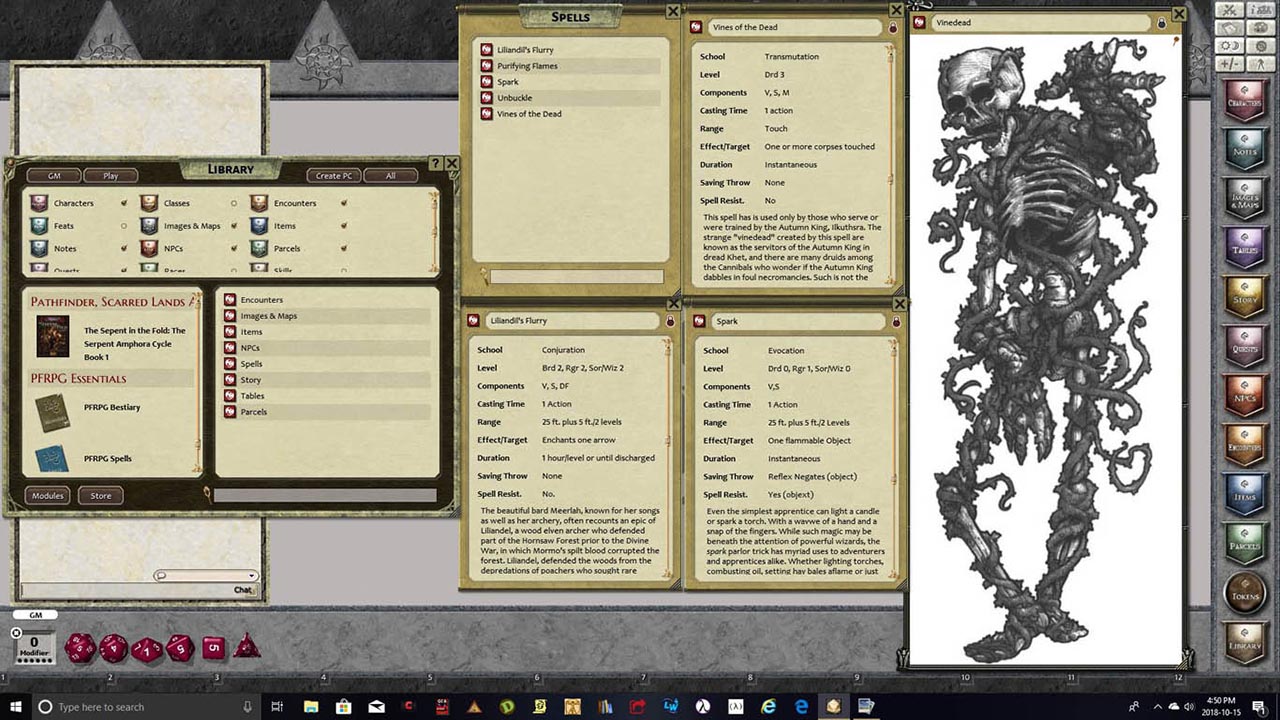Image resolution: width=1280 pixels, height=720 pixels.
Task: Click the Modules button in the Library
Action: (47, 495)
